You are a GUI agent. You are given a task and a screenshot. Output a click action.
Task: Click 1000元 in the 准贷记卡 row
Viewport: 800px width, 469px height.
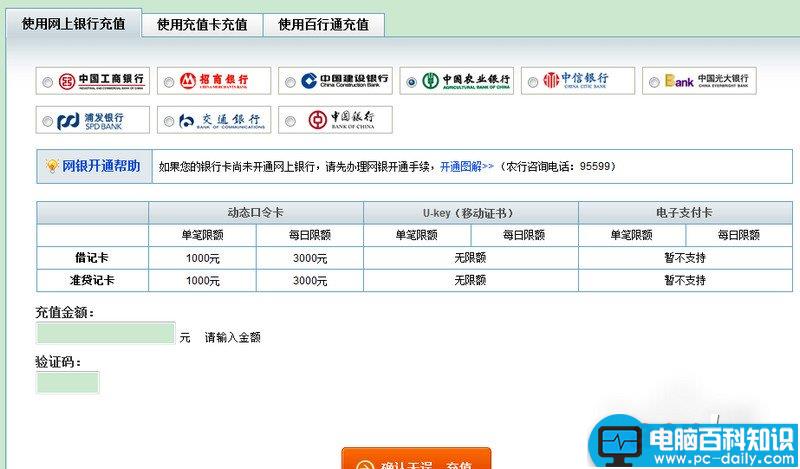203,281
